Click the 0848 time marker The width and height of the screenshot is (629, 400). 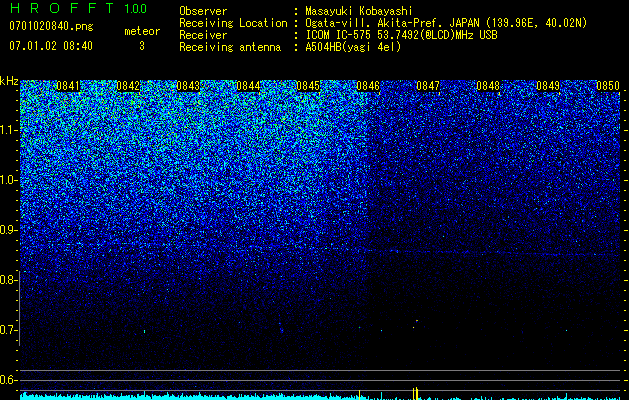point(488,86)
